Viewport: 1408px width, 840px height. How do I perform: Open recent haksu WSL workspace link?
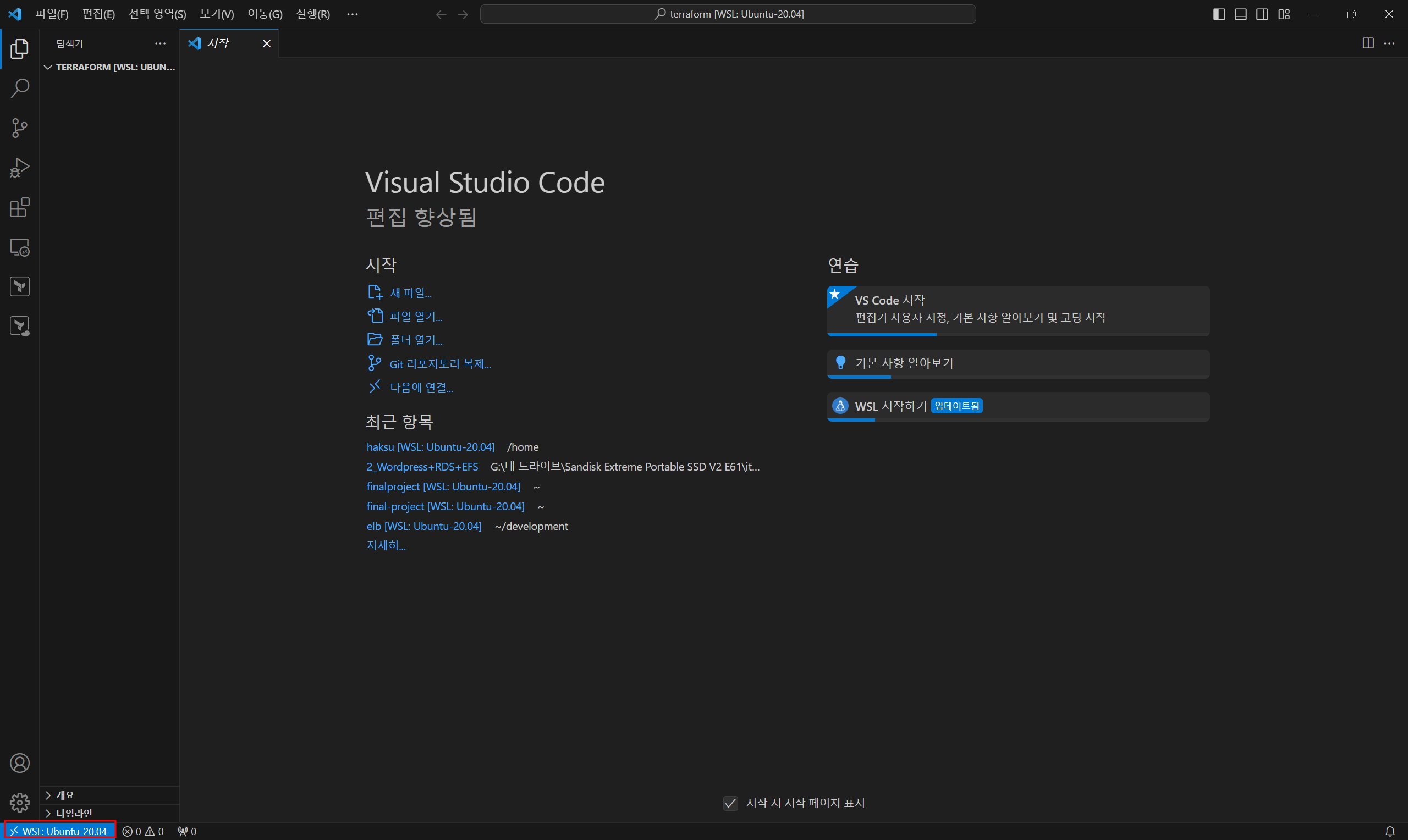coord(430,447)
